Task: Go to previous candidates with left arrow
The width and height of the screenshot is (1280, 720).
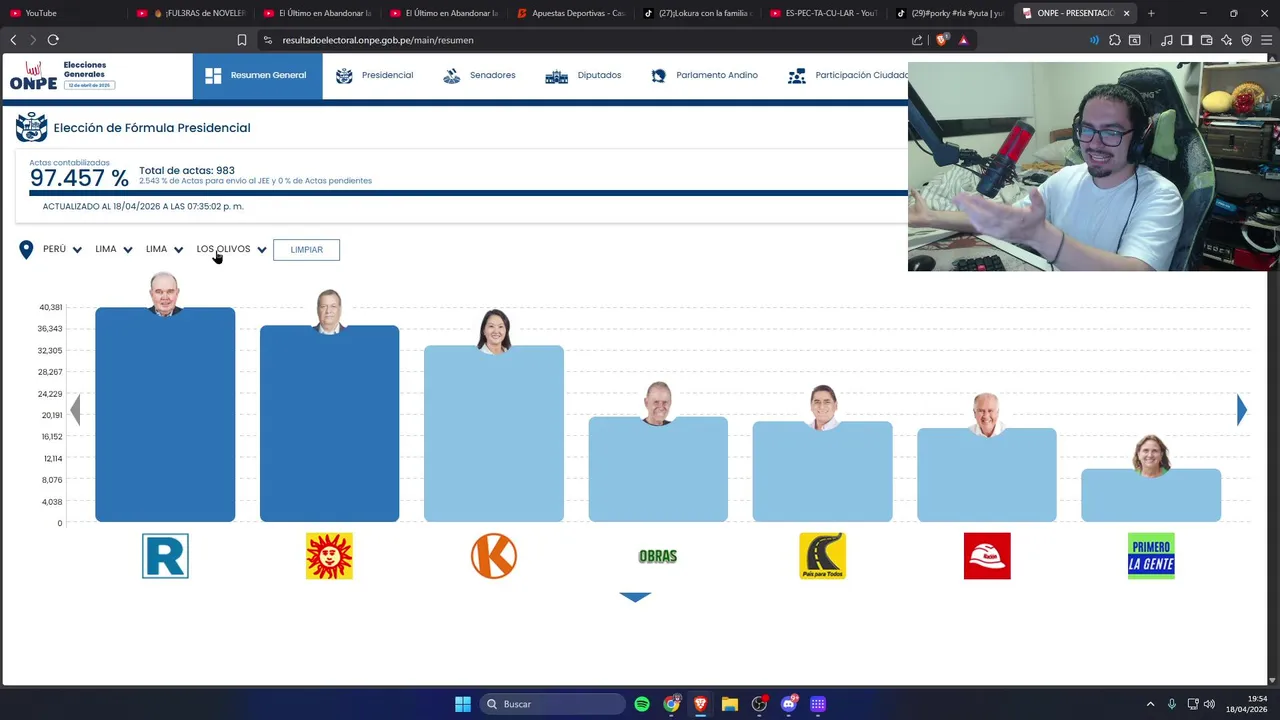Action: click(x=75, y=410)
